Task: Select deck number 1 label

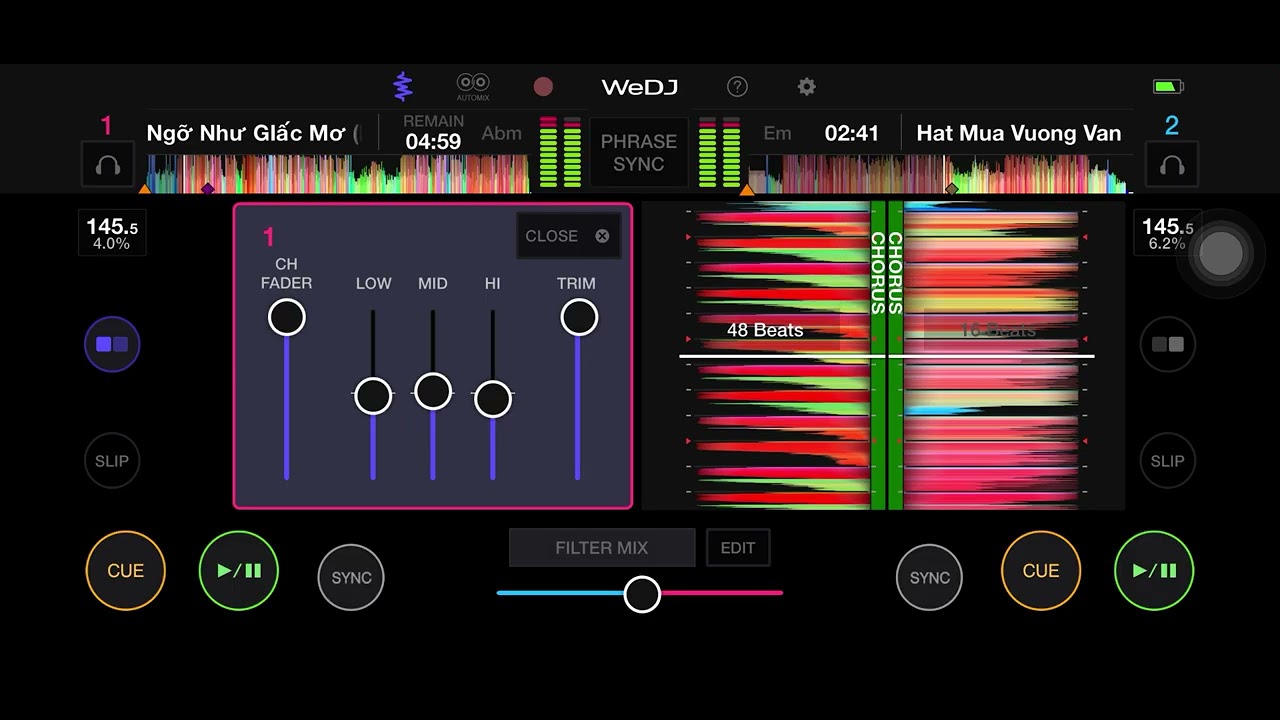Action: [x=106, y=126]
